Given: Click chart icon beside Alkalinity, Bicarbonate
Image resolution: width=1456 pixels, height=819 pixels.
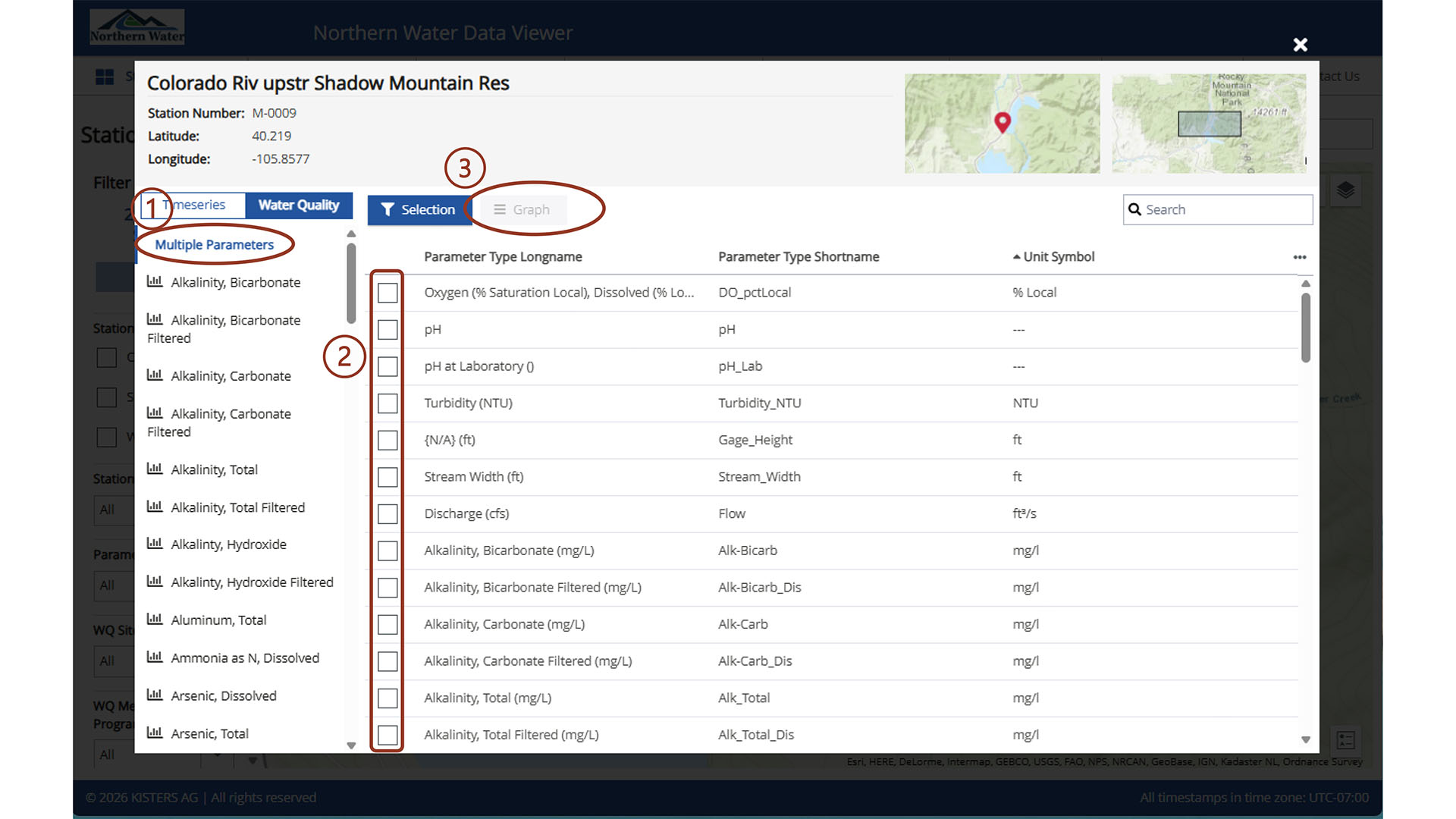Looking at the screenshot, I should coord(155,281).
